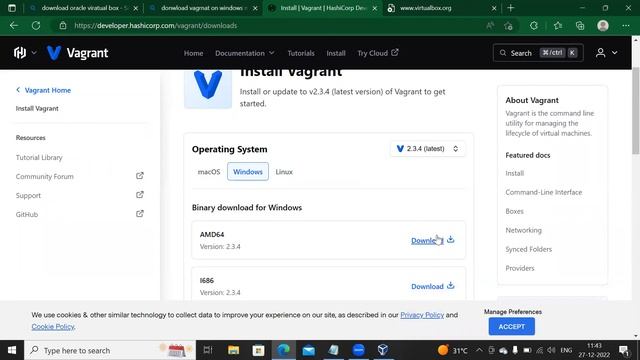Click the browser profile avatar
Viewport: 640px width, 360px height.
pos(603,26)
